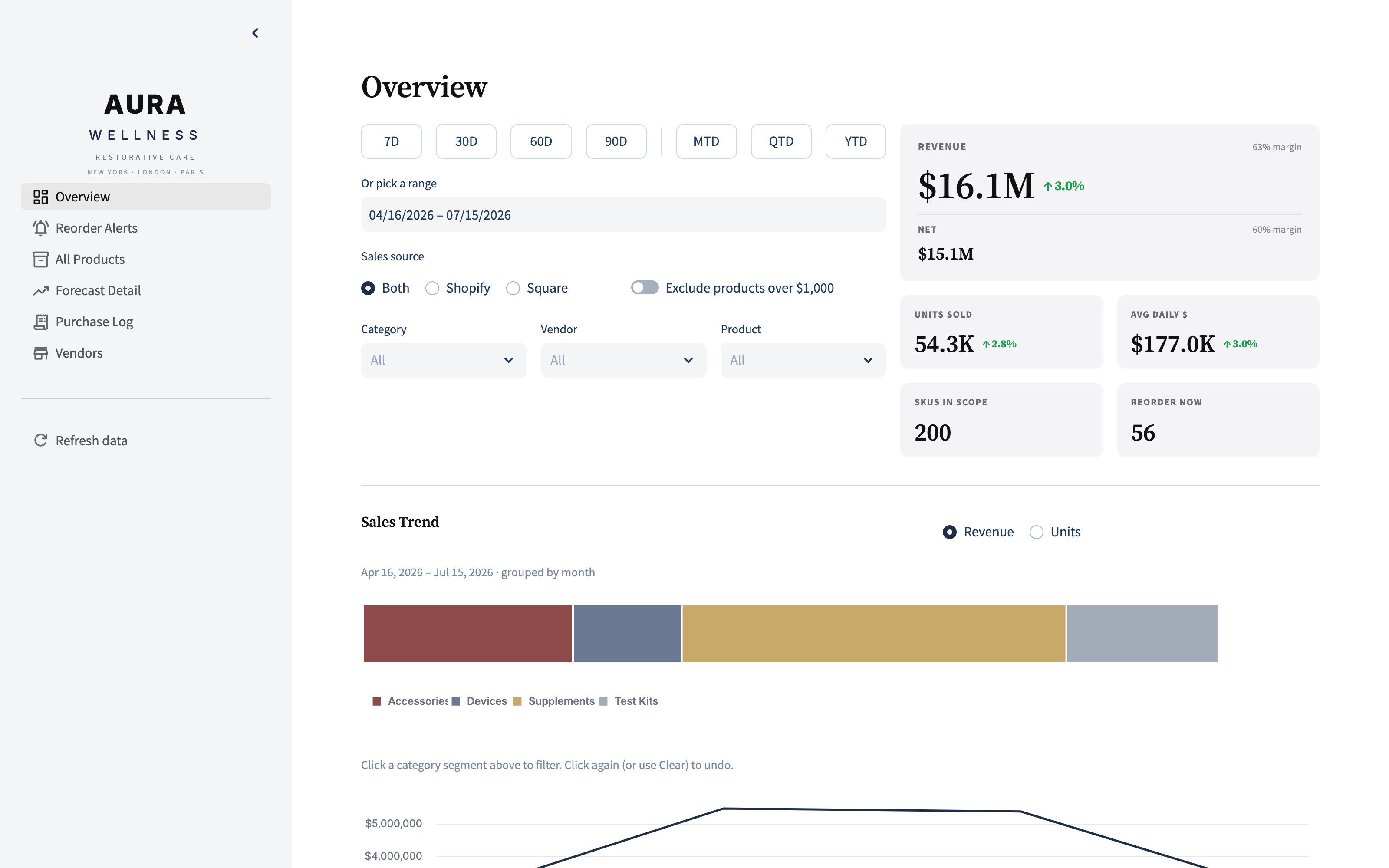The height and width of the screenshot is (868, 1389).
Task: Select the Shopify sales source radio
Action: tap(432, 288)
